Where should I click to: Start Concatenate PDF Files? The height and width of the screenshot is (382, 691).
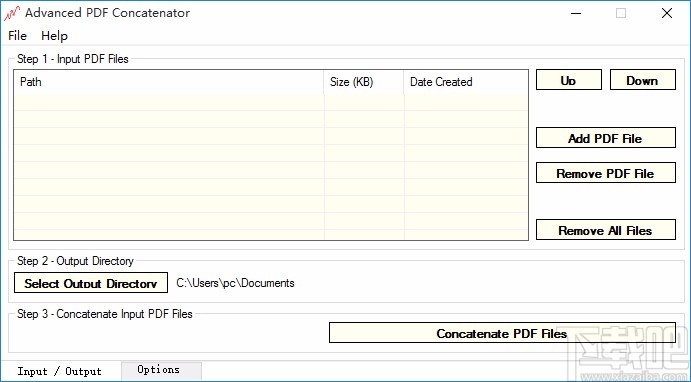click(502, 333)
